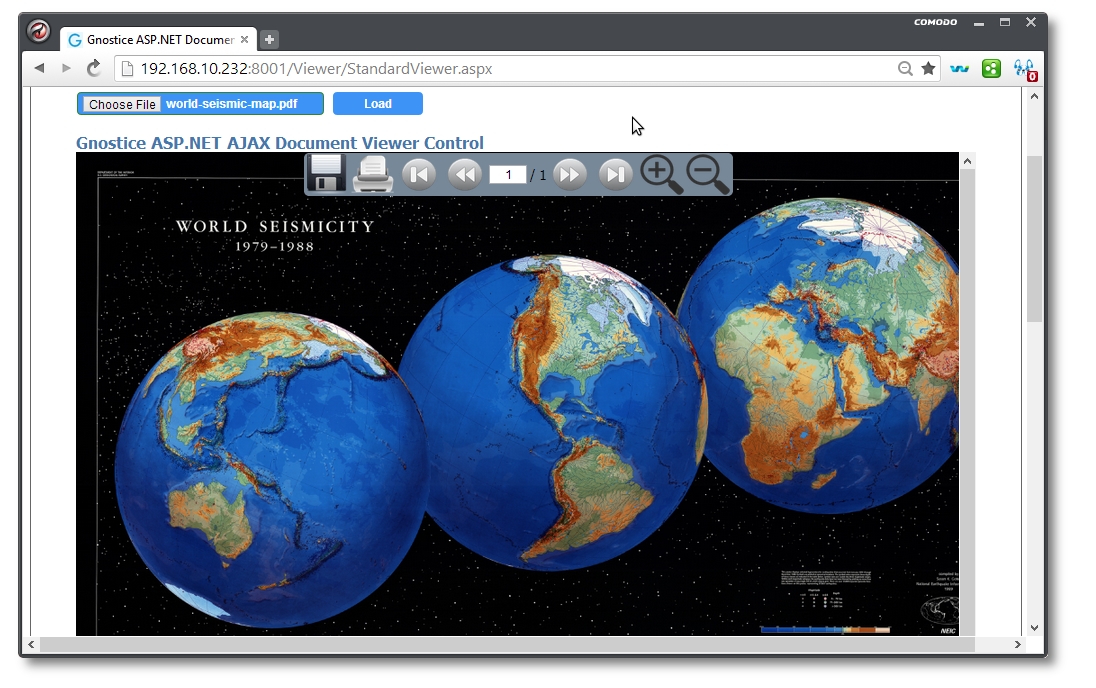1096x688 pixels.
Task: Go back in browser history
Action: [x=39, y=68]
